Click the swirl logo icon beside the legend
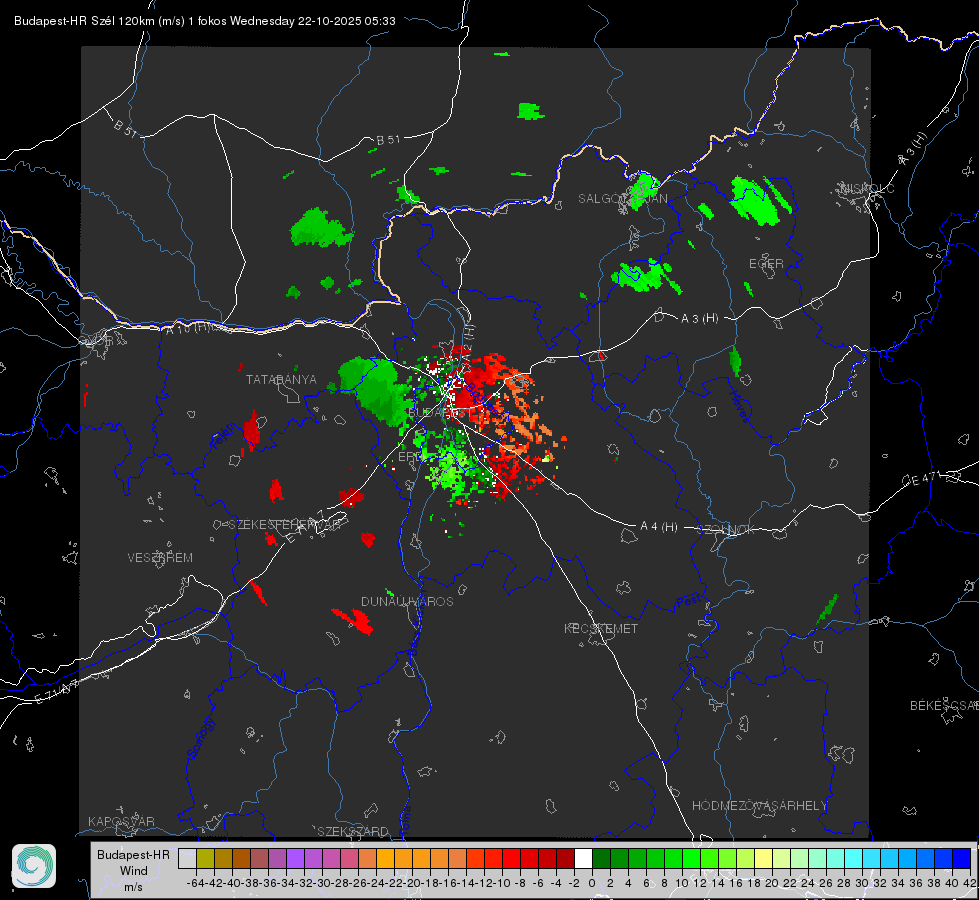 pos(34,866)
